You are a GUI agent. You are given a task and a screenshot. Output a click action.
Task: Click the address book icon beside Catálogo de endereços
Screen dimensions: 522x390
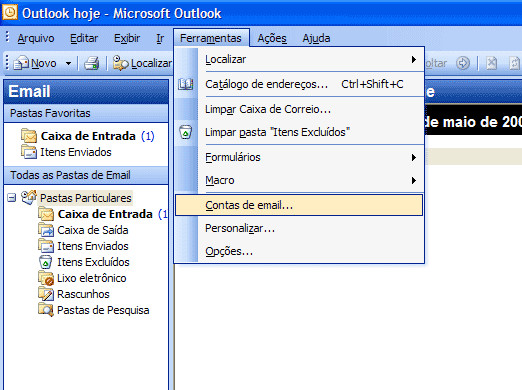[x=186, y=84]
